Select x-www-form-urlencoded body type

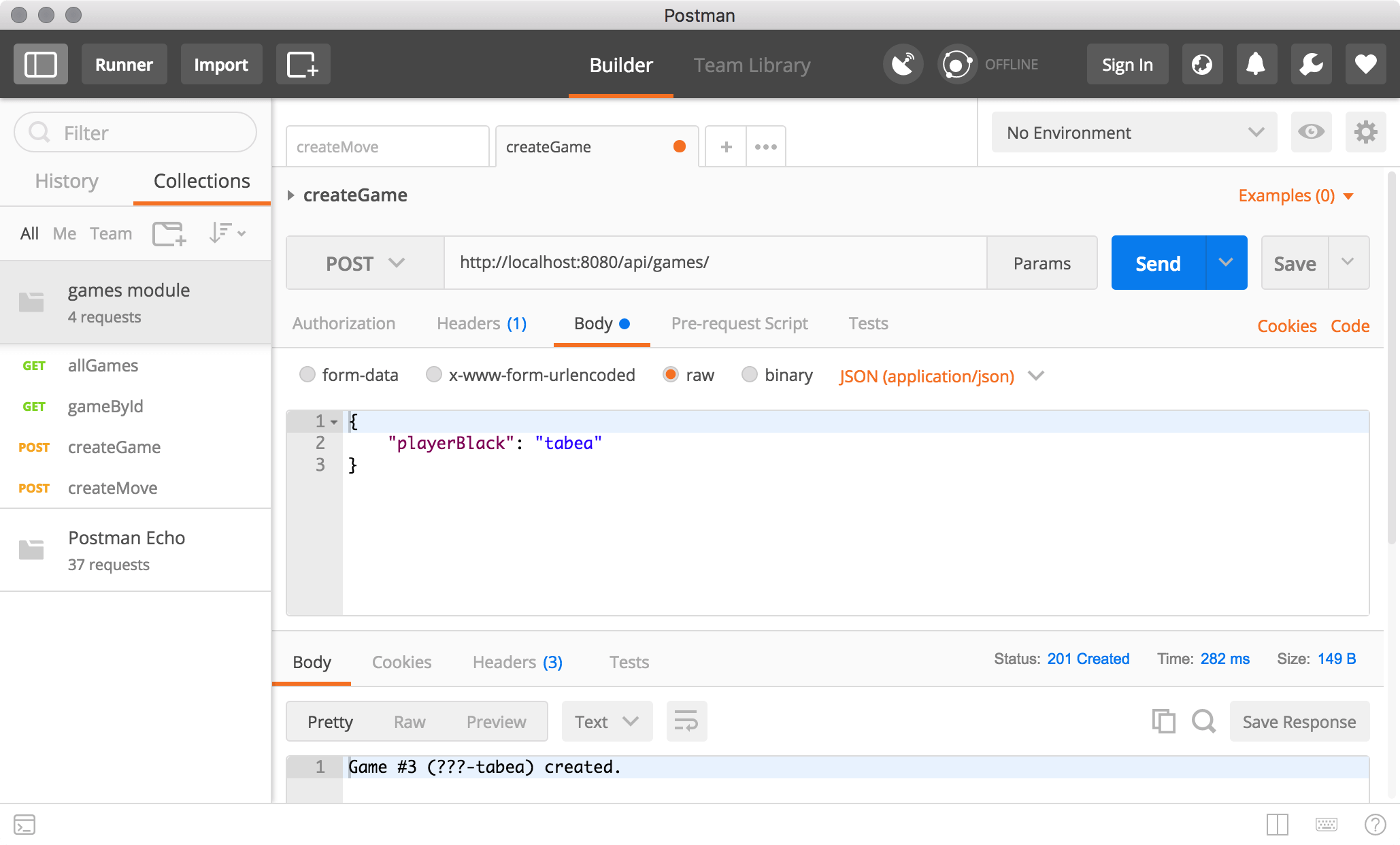[x=434, y=375]
